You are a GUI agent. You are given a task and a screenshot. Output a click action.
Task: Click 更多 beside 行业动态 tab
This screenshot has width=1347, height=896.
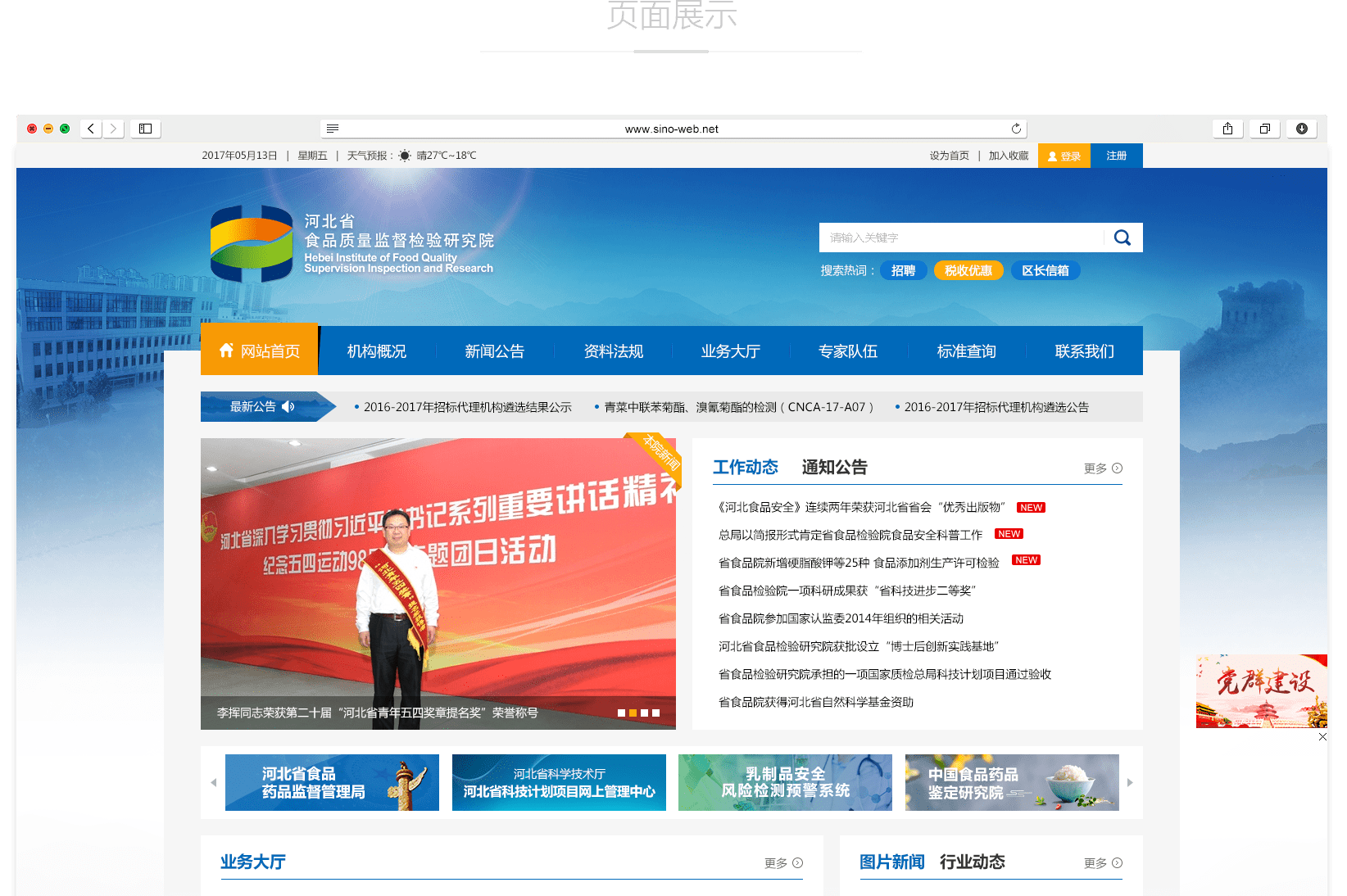pyautogui.click(x=1103, y=863)
